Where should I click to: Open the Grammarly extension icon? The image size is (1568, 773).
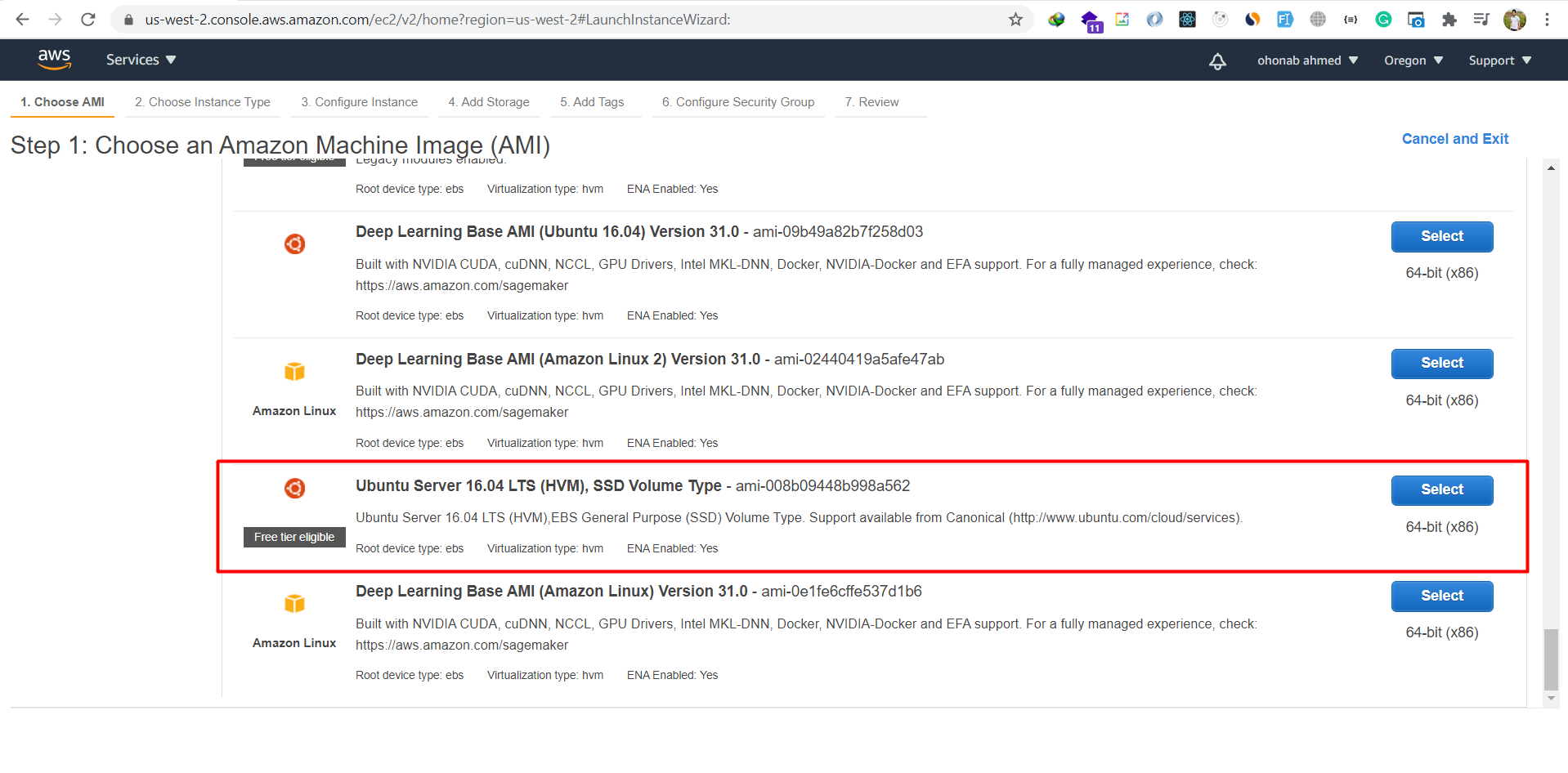click(1383, 20)
